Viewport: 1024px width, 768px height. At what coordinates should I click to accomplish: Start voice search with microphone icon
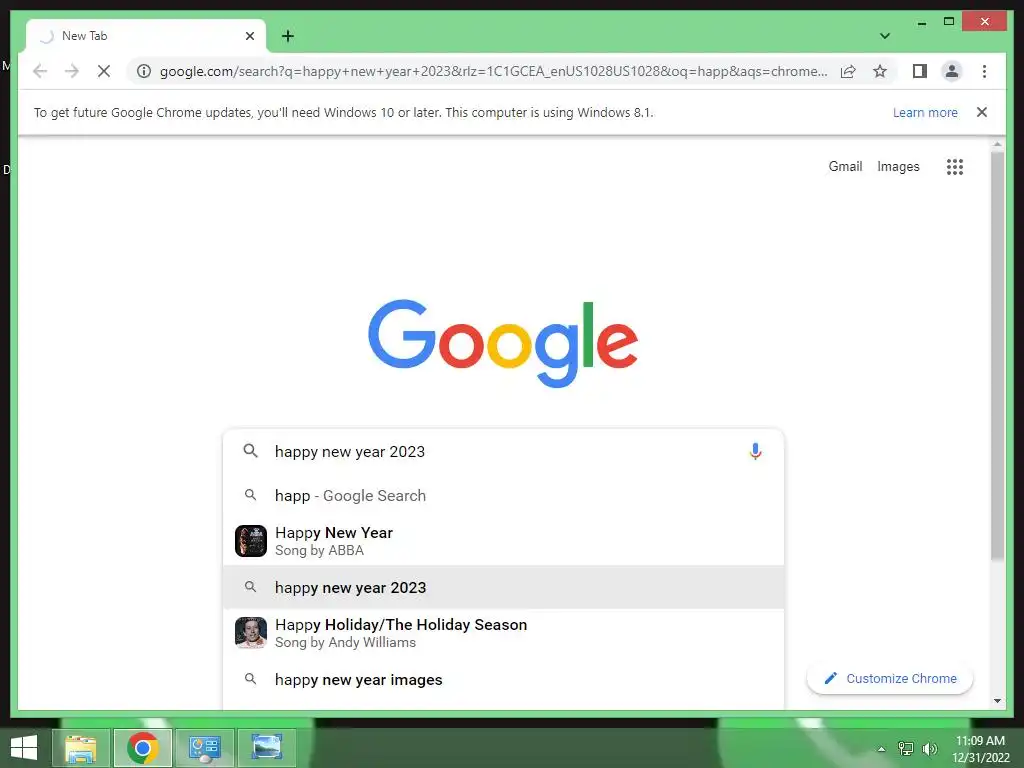pos(755,451)
